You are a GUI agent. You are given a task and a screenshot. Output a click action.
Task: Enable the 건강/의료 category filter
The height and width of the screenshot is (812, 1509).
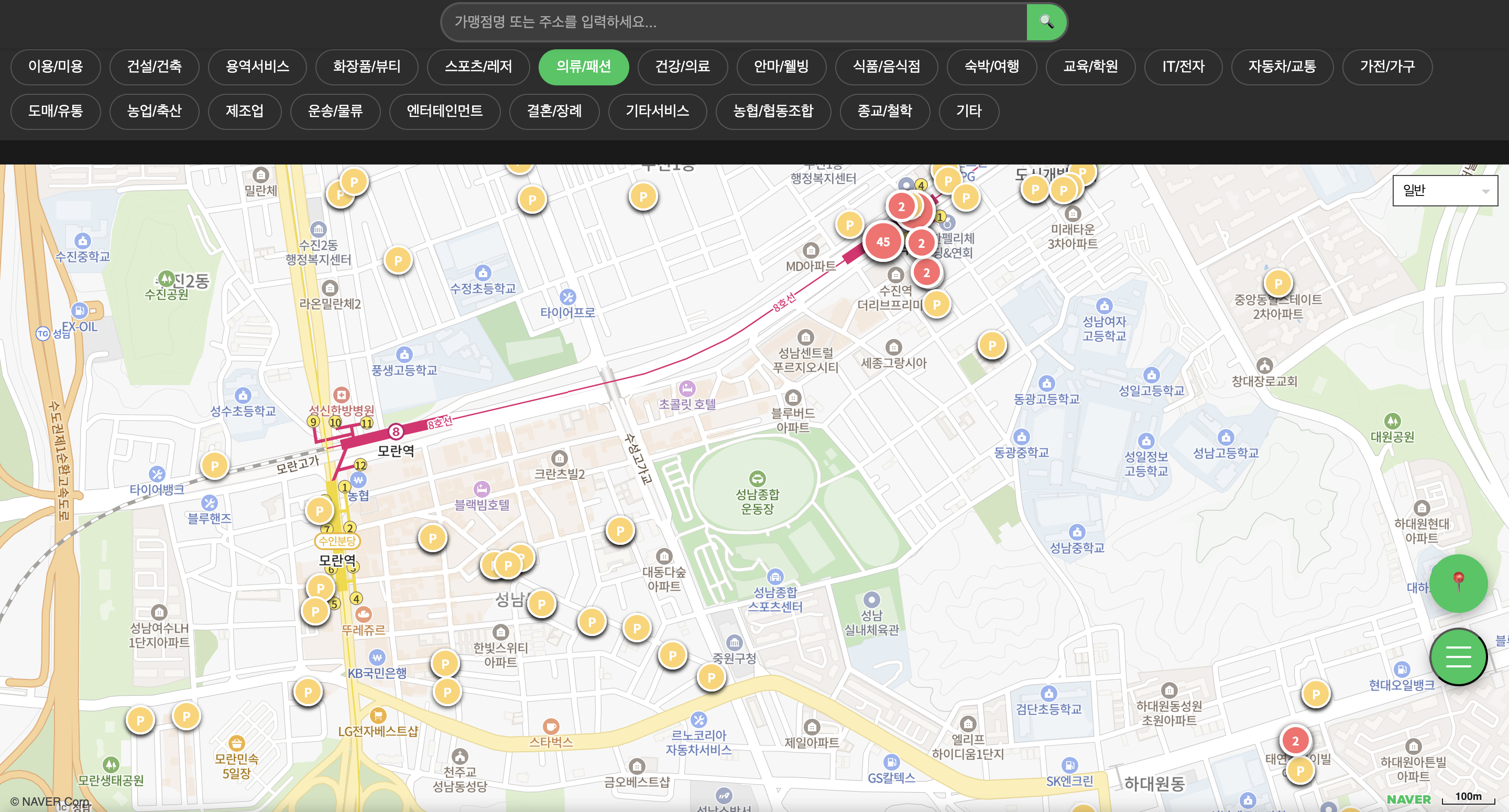click(682, 67)
